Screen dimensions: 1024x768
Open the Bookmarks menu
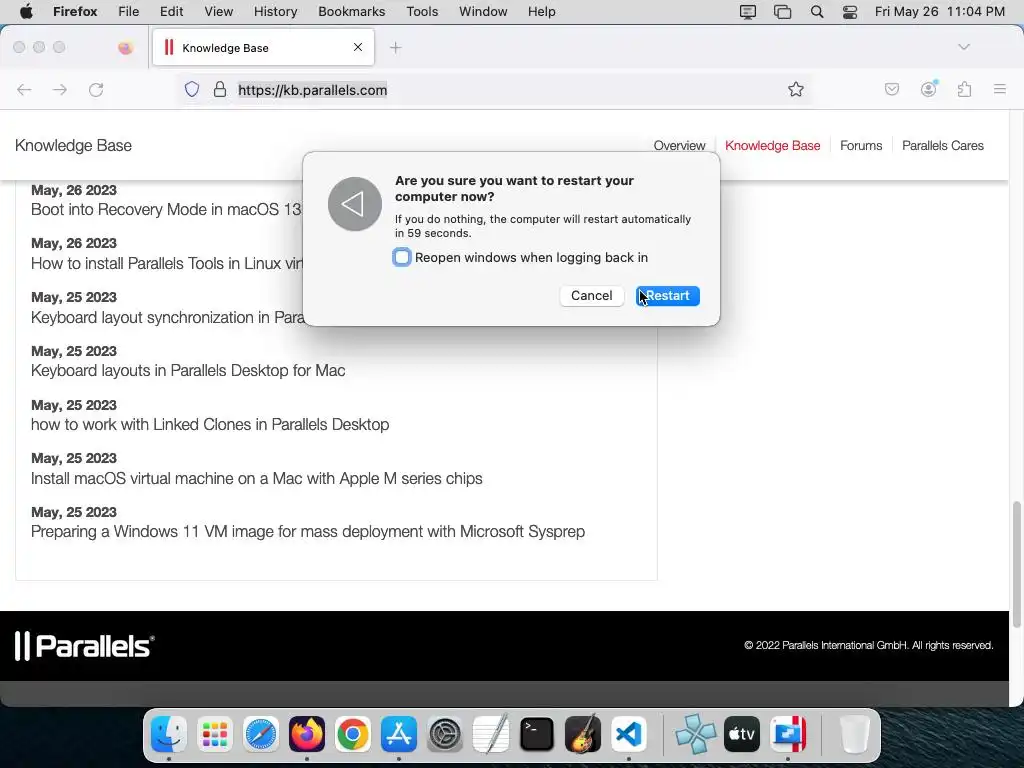click(x=351, y=11)
